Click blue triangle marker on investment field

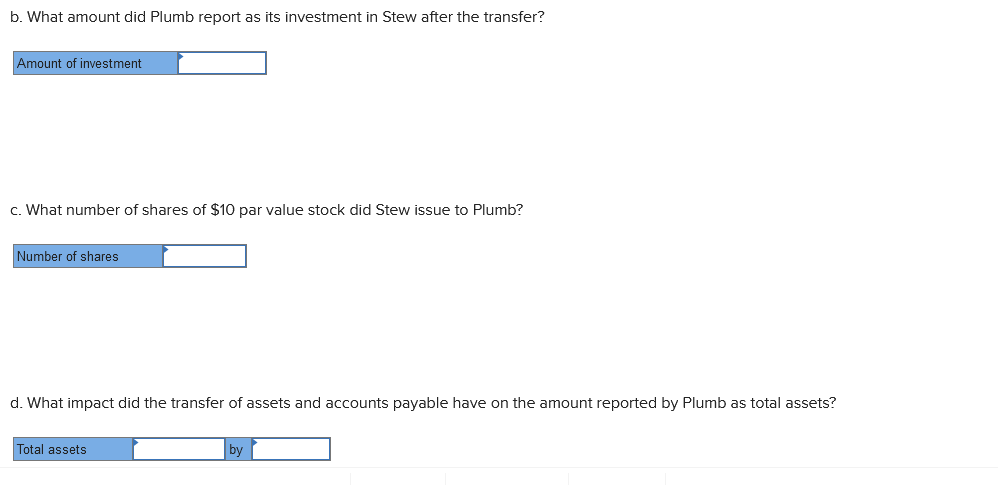tap(181, 56)
